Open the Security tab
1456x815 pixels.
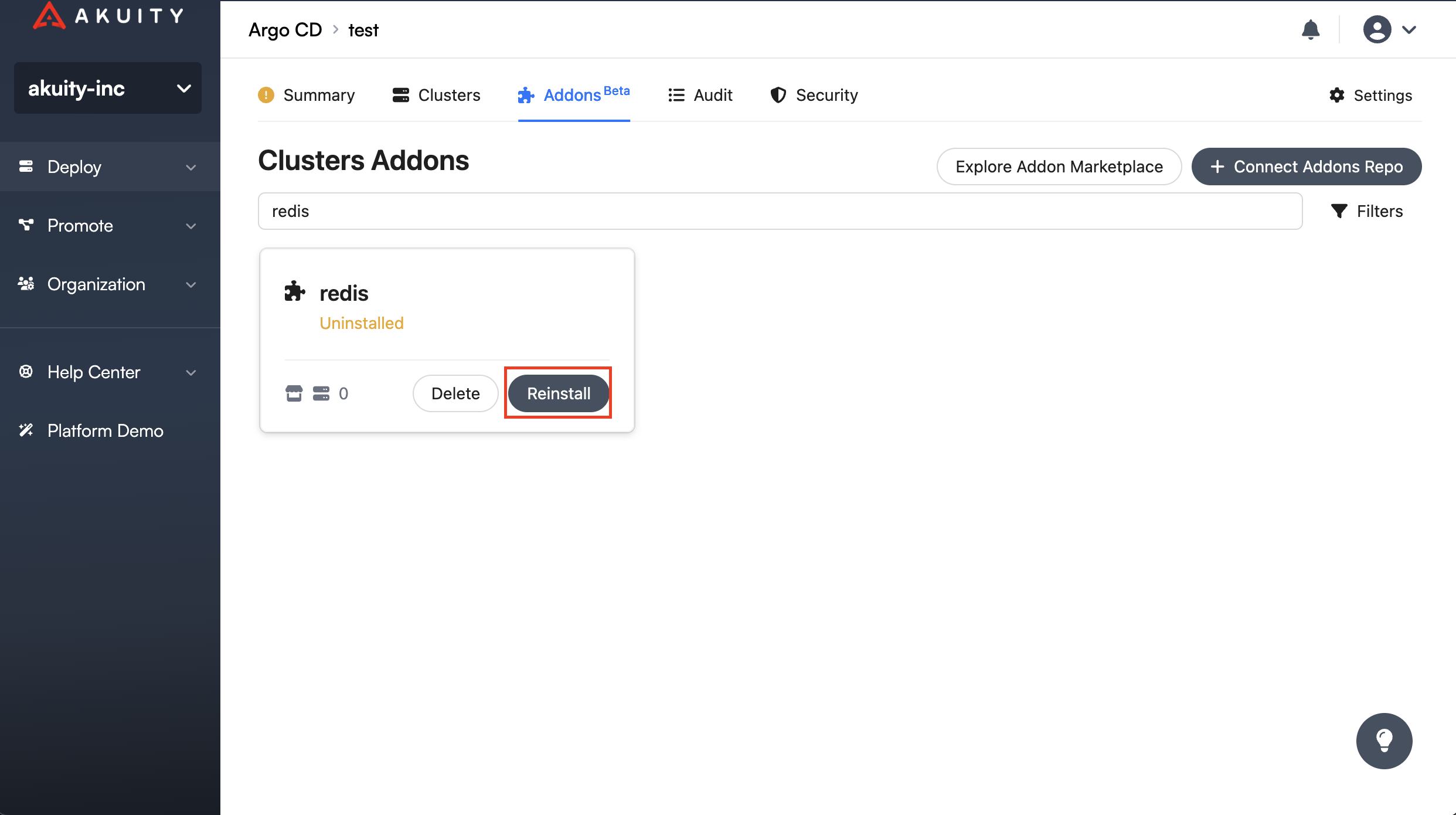[814, 95]
